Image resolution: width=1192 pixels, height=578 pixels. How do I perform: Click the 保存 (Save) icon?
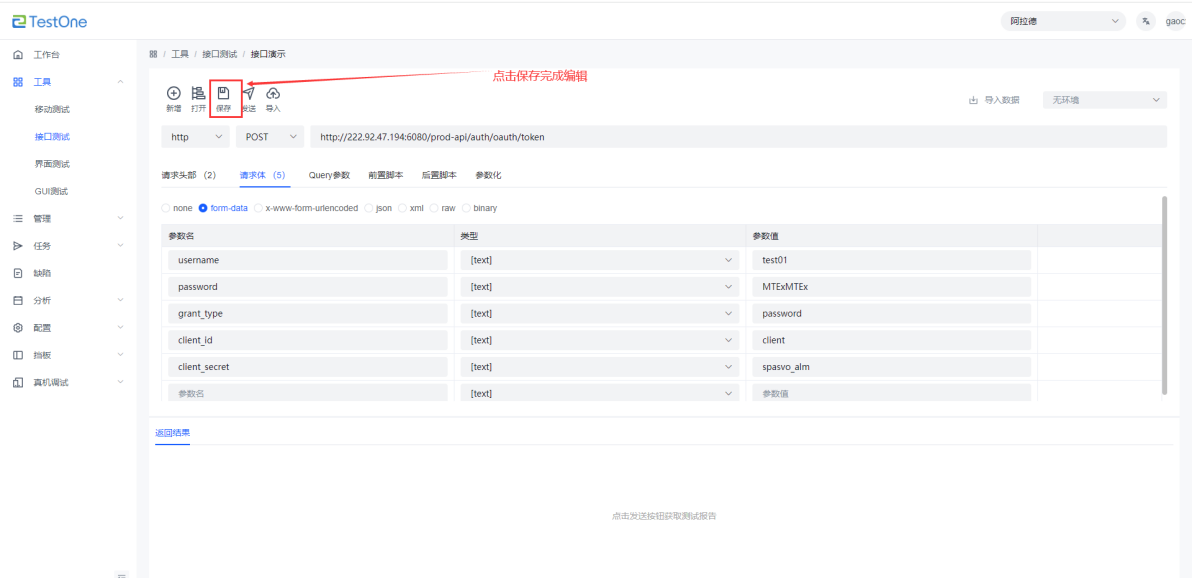click(224, 93)
